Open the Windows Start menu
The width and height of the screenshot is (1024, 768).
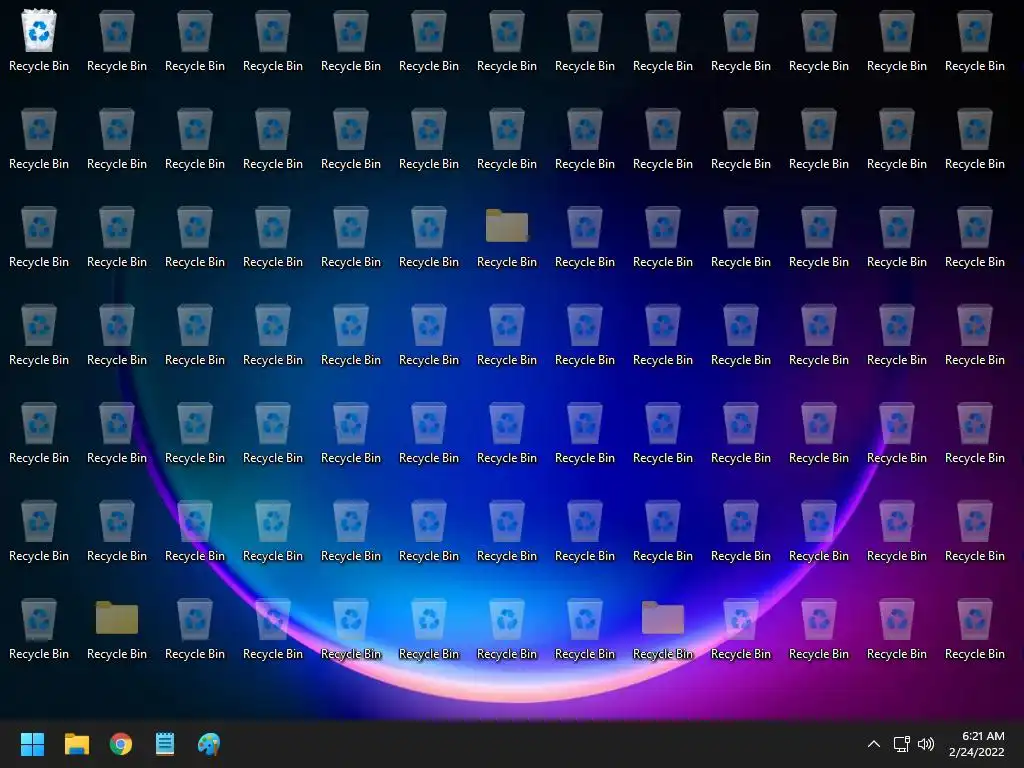tap(33, 744)
